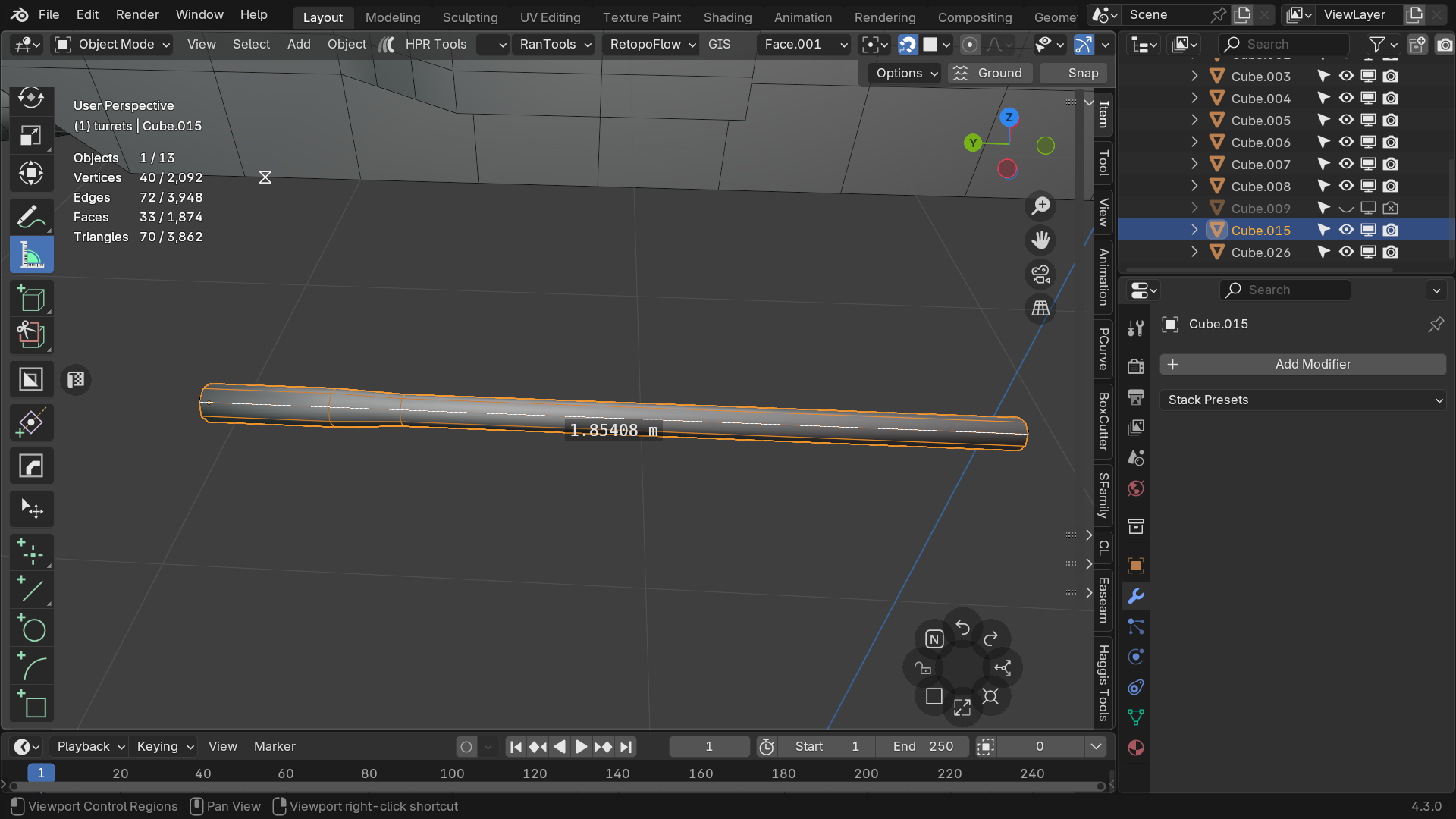Open the Render menu

point(137,14)
